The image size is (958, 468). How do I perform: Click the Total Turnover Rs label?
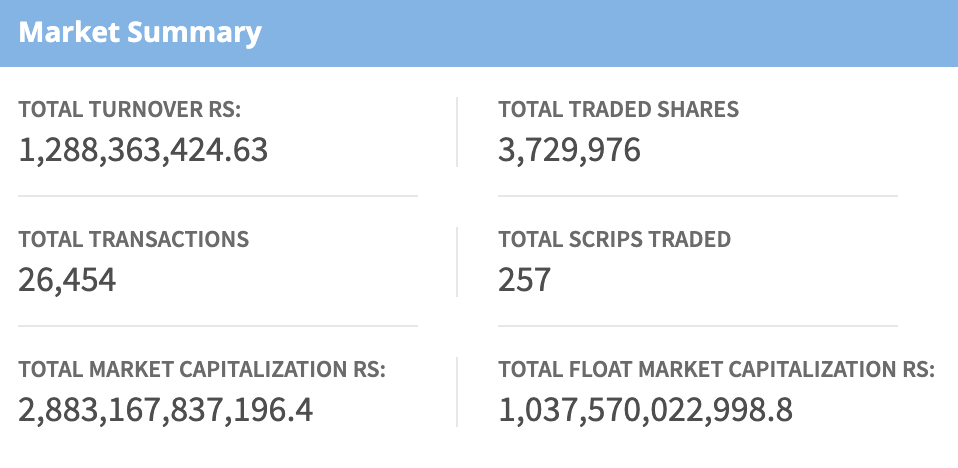click(x=131, y=110)
